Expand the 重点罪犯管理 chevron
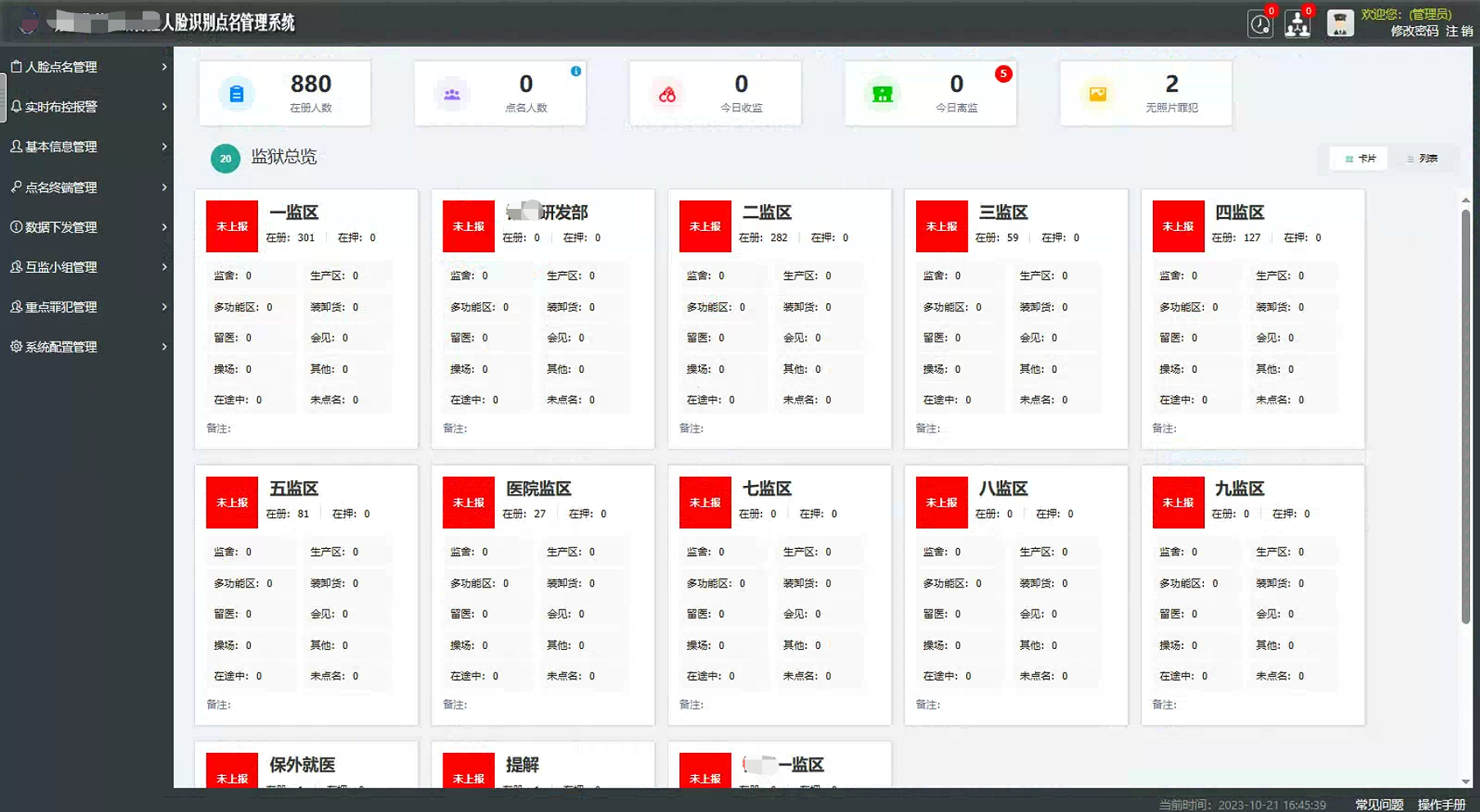Image resolution: width=1480 pixels, height=812 pixels. 164,306
